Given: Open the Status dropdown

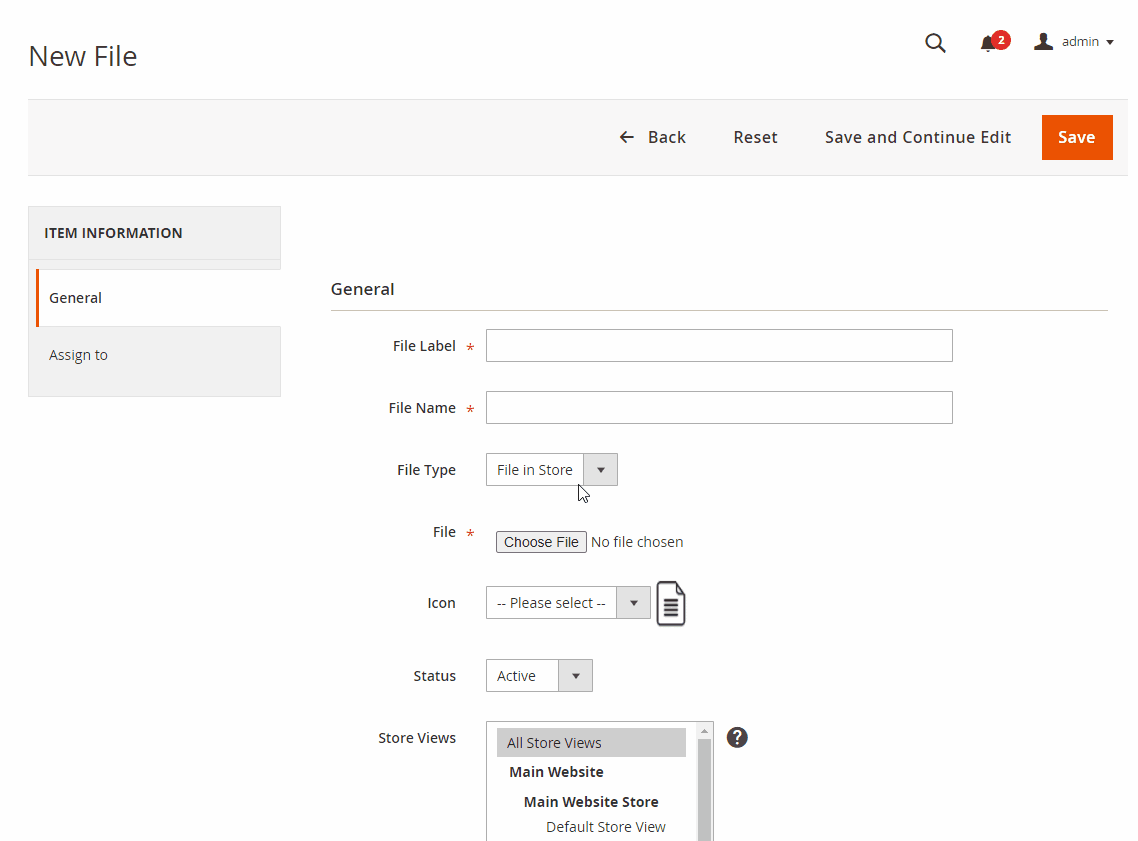Looking at the screenshot, I should click(539, 676).
